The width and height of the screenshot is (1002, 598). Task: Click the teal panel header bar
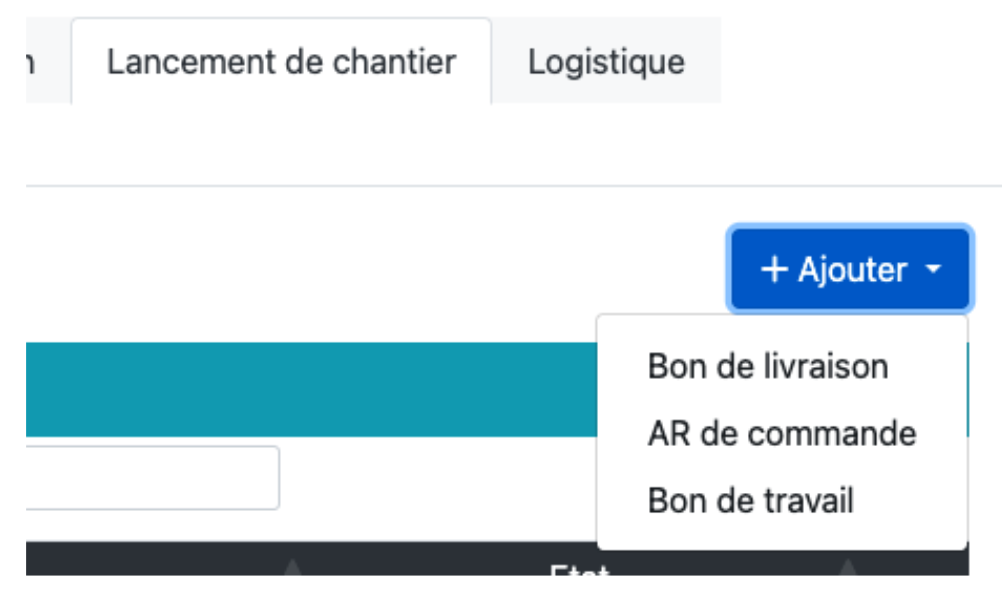[300, 390]
